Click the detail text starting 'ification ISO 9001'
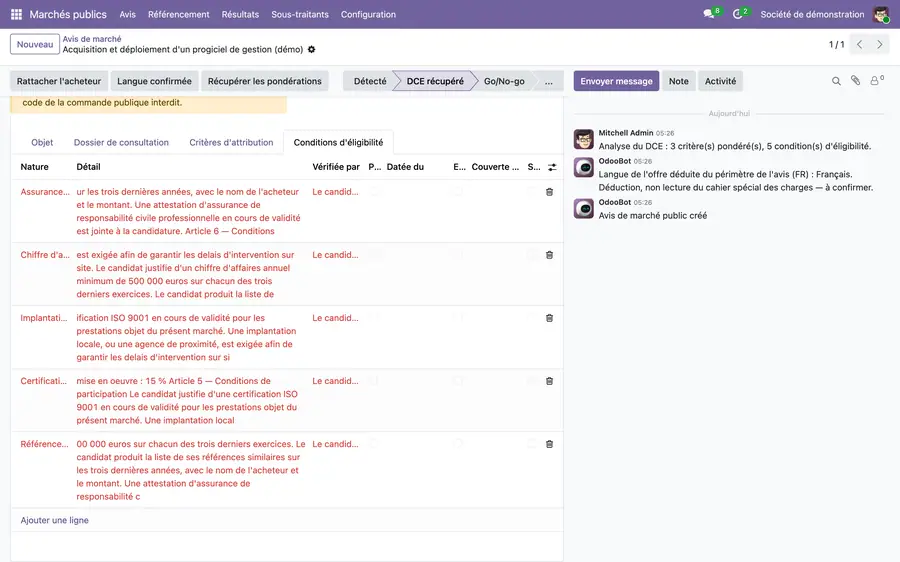Image resolution: width=900 pixels, height=562 pixels. coord(187,338)
